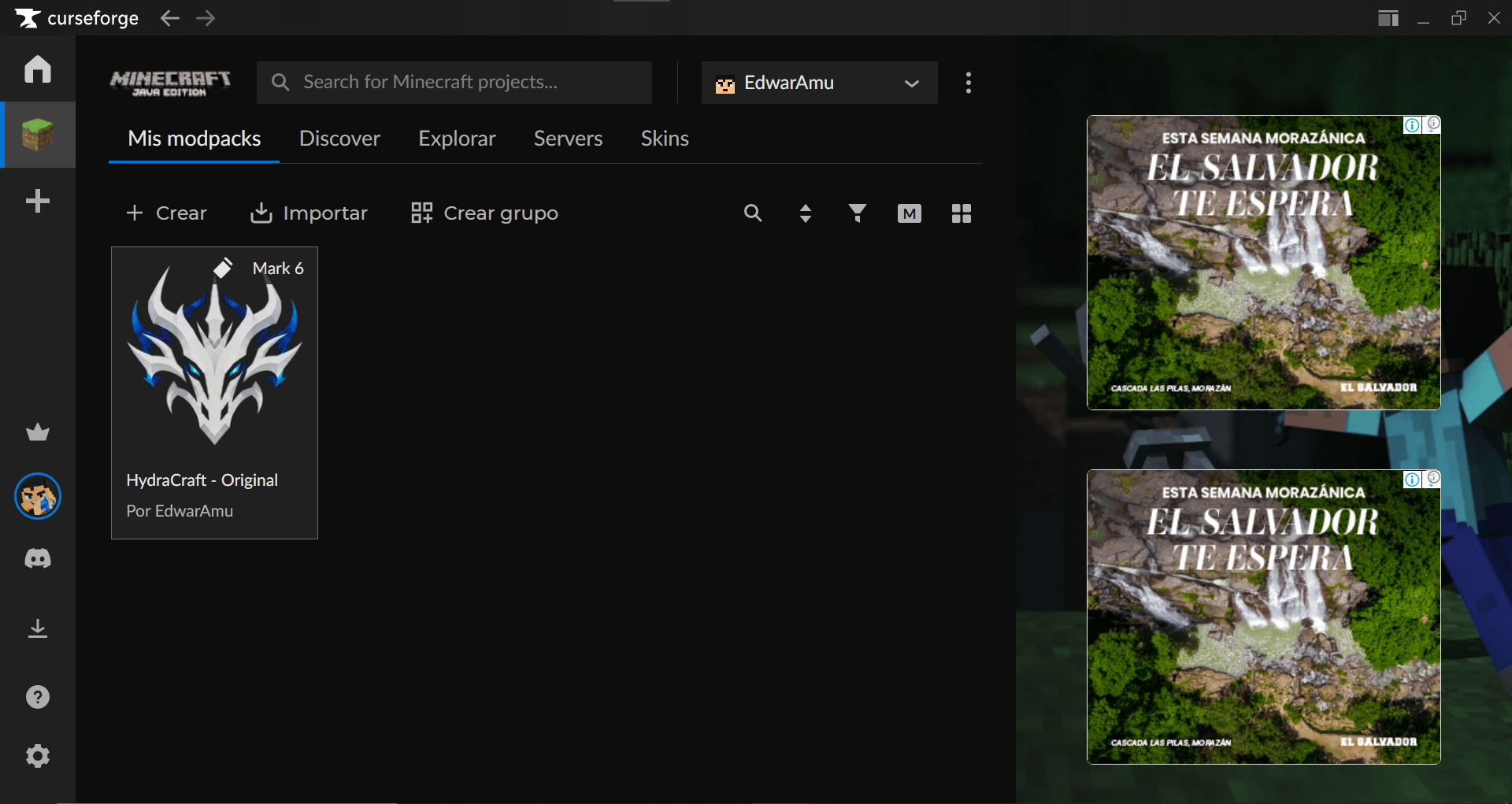The width and height of the screenshot is (1512, 804).
Task: Open the filter funnel icon
Action: tap(857, 213)
